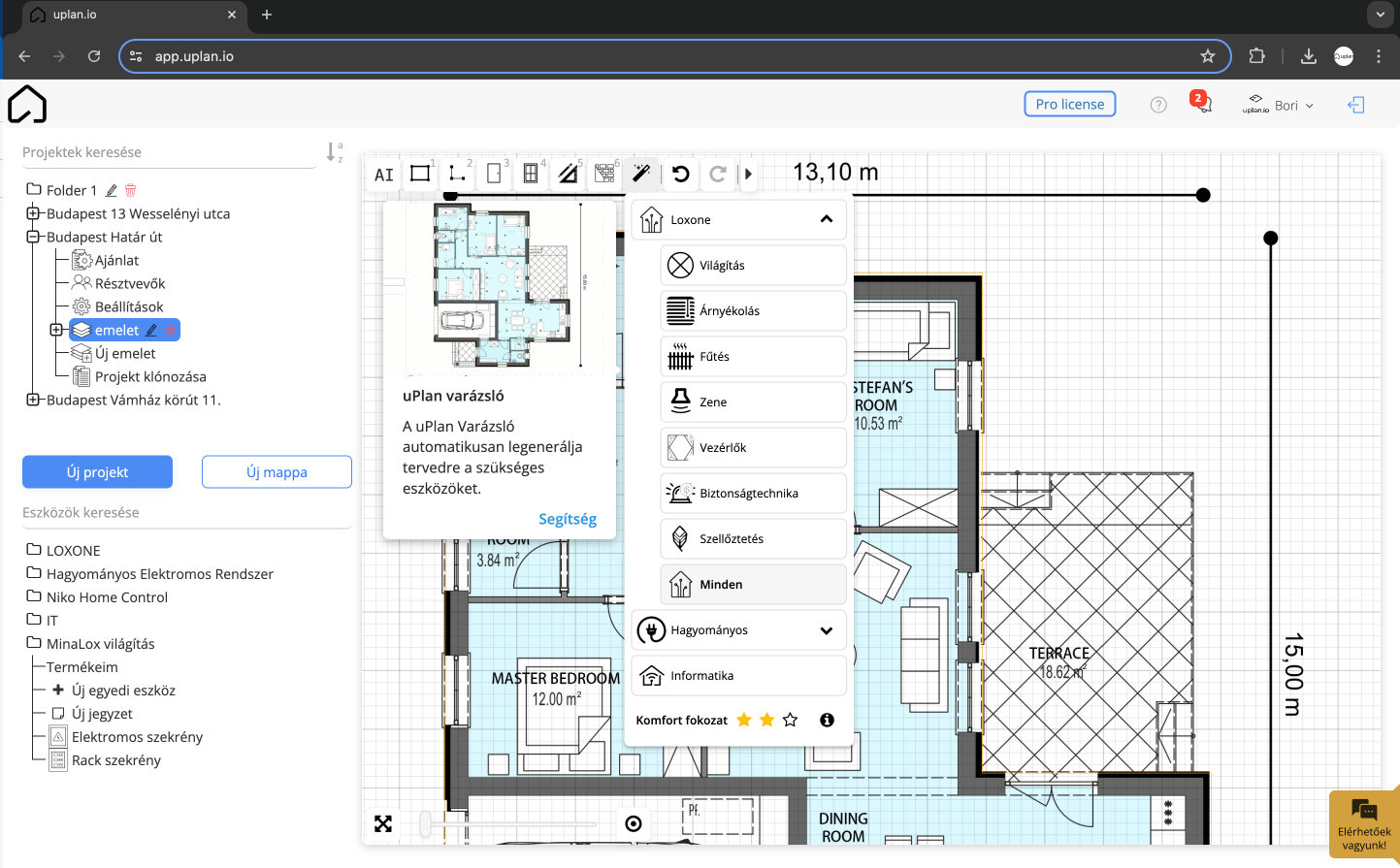Click the Pro license button
This screenshot has height=868, width=1400.
click(x=1070, y=104)
